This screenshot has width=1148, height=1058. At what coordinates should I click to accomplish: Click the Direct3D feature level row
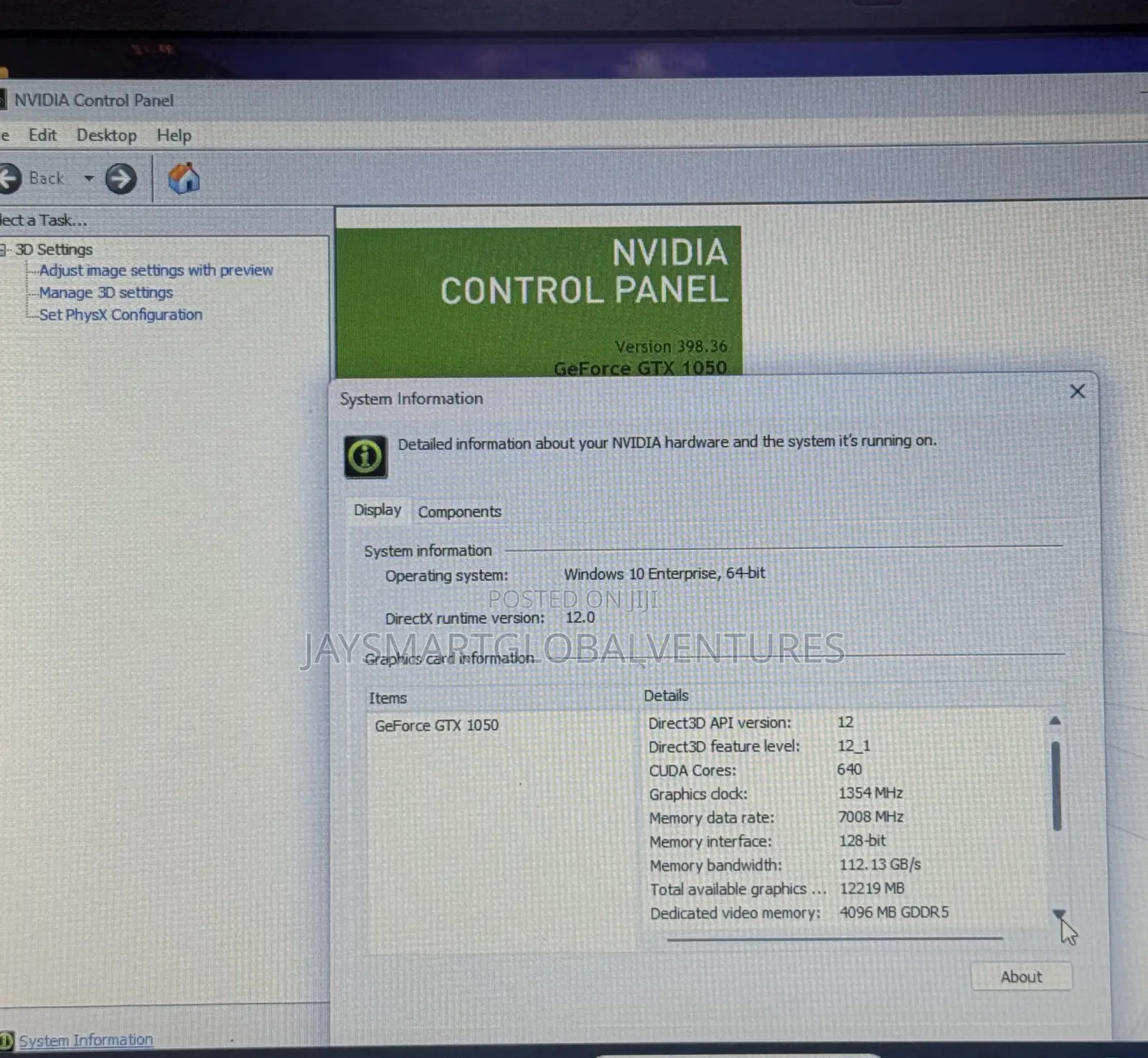point(759,746)
